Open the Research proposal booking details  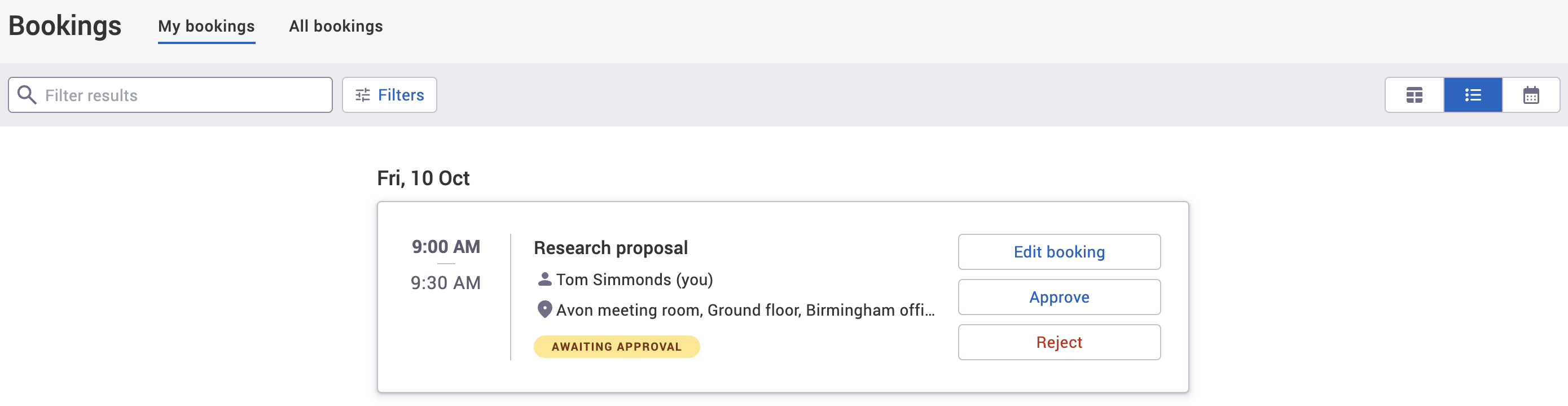click(x=610, y=247)
